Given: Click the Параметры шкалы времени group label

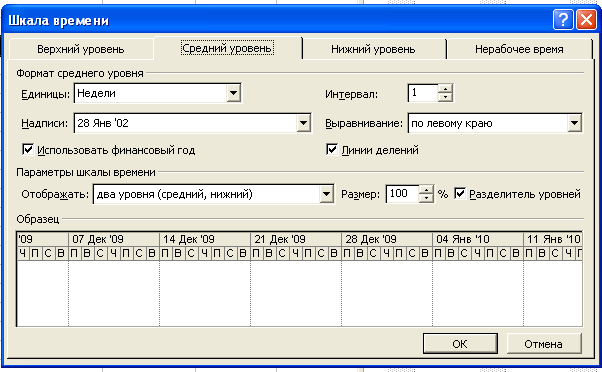Looking at the screenshot, I should click(x=86, y=172).
